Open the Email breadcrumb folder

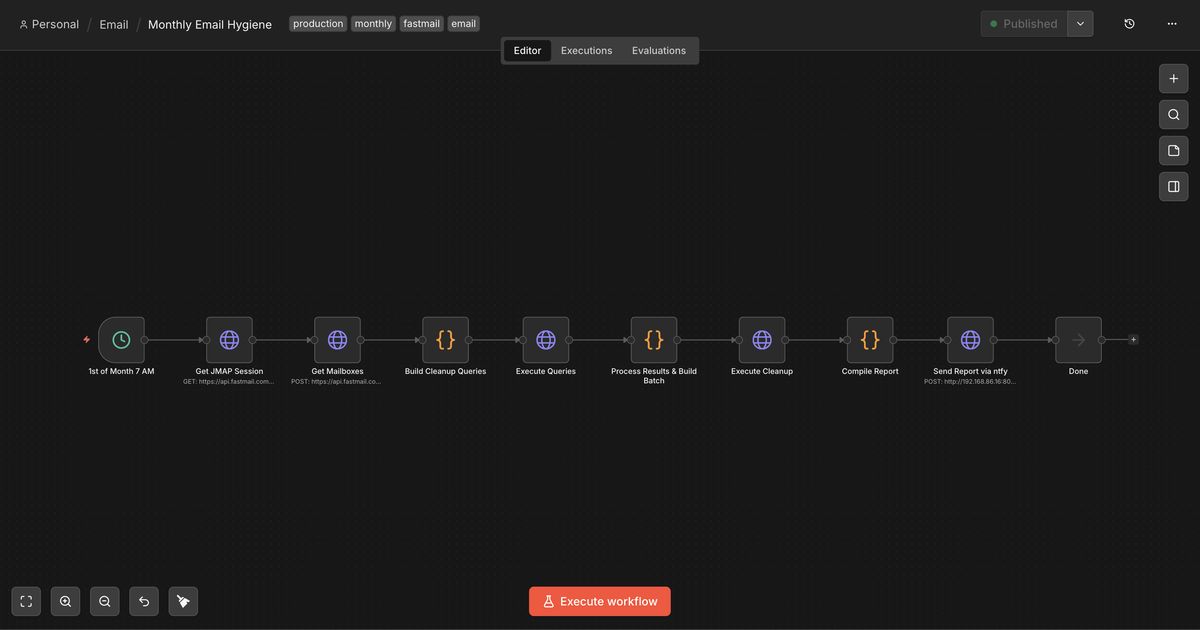pyautogui.click(x=113, y=24)
